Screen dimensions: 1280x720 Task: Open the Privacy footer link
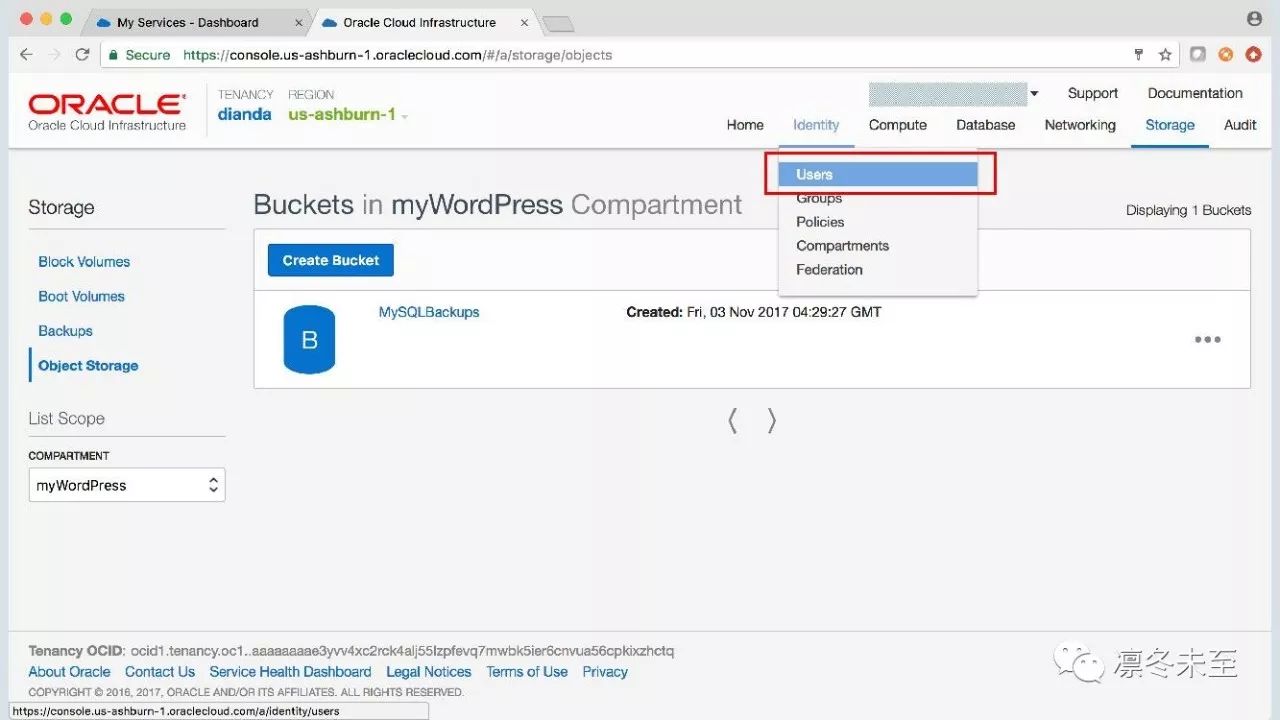tap(605, 672)
